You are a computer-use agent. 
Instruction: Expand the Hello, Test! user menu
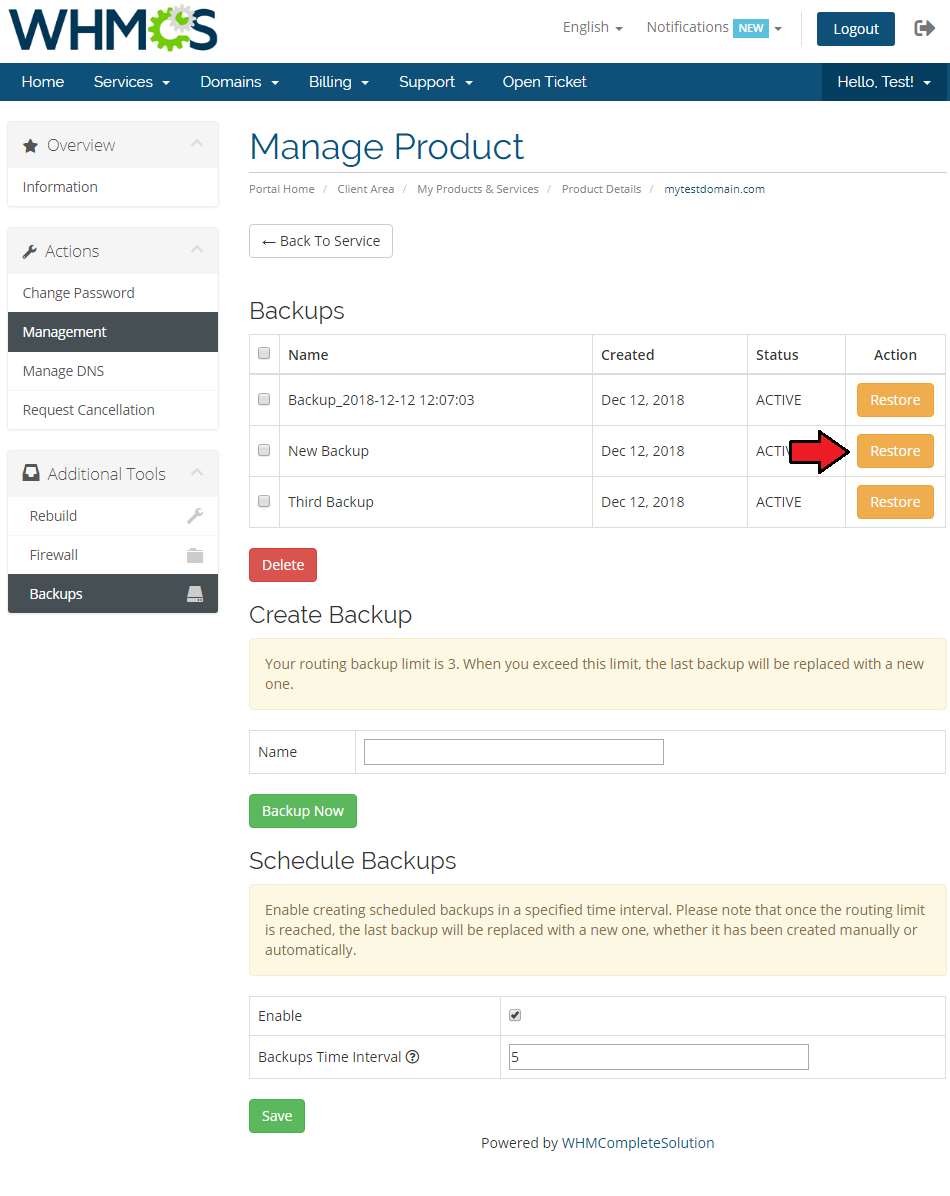click(884, 82)
